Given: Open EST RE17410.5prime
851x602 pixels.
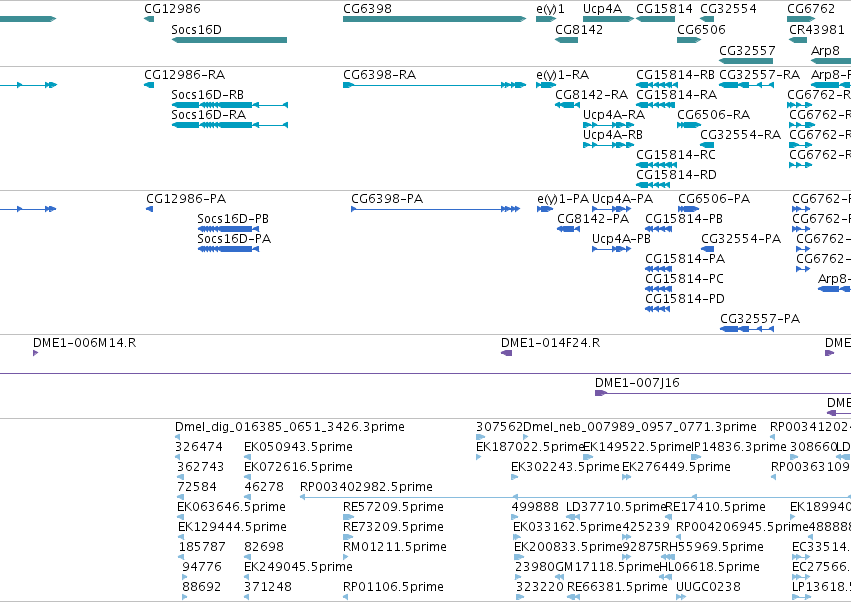Looking at the screenshot, I should (669, 517).
